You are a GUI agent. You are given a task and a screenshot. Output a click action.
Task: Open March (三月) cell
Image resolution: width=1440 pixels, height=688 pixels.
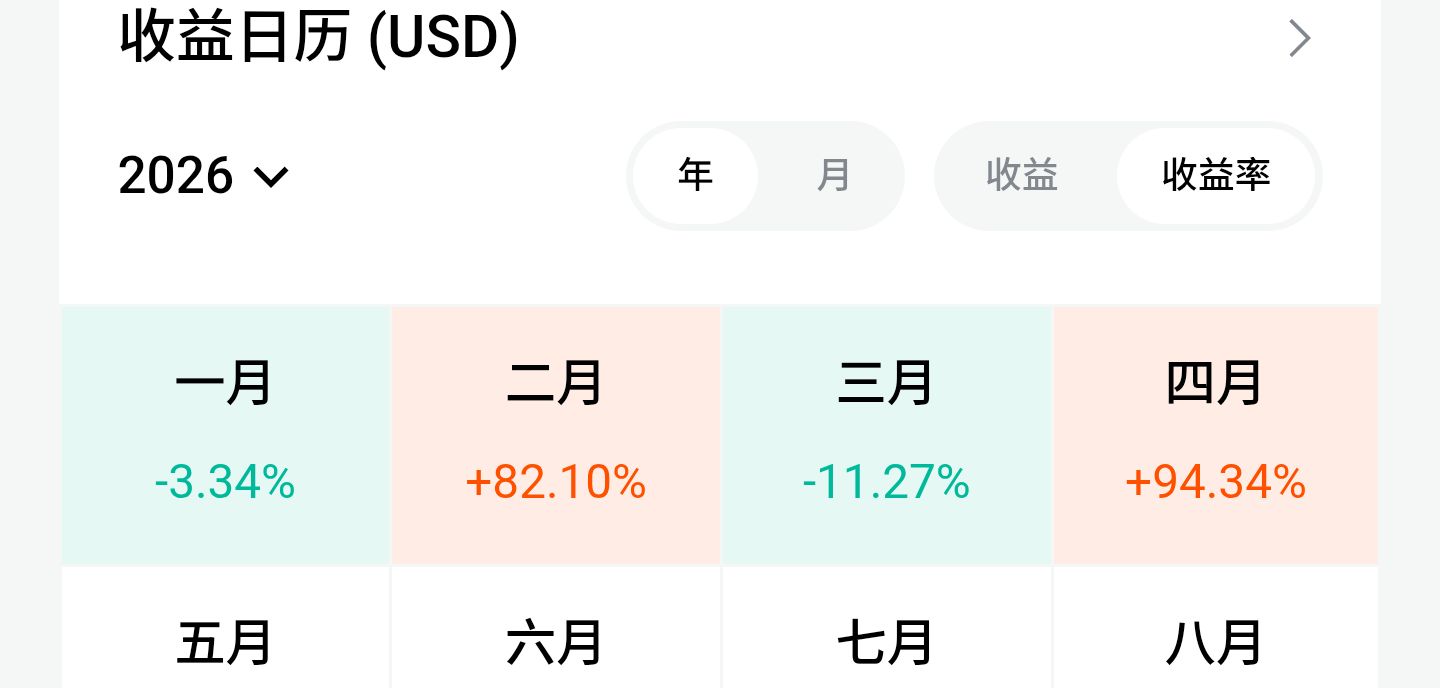[886, 384]
